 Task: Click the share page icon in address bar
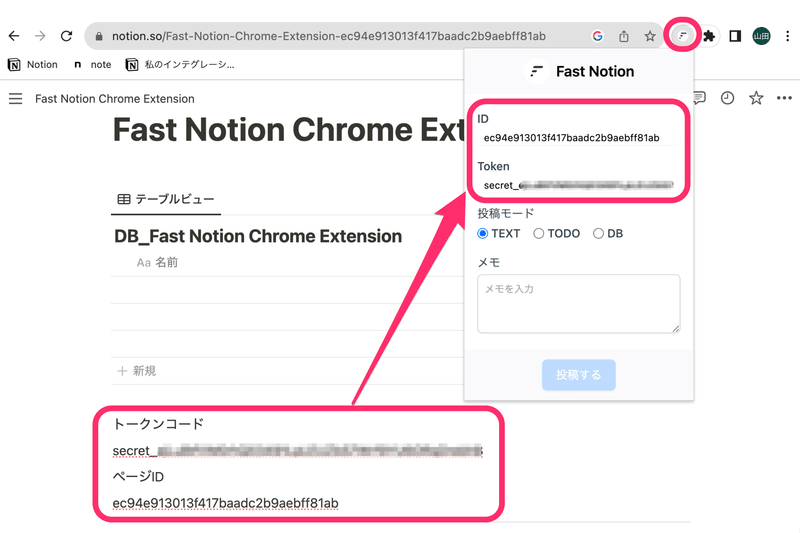pos(623,36)
